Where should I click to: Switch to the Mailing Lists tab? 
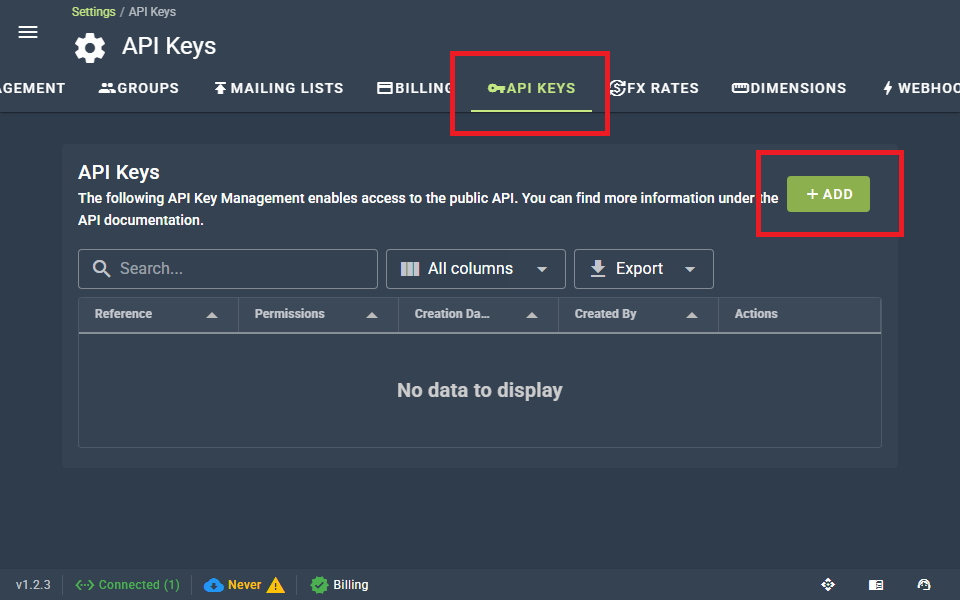coord(279,88)
